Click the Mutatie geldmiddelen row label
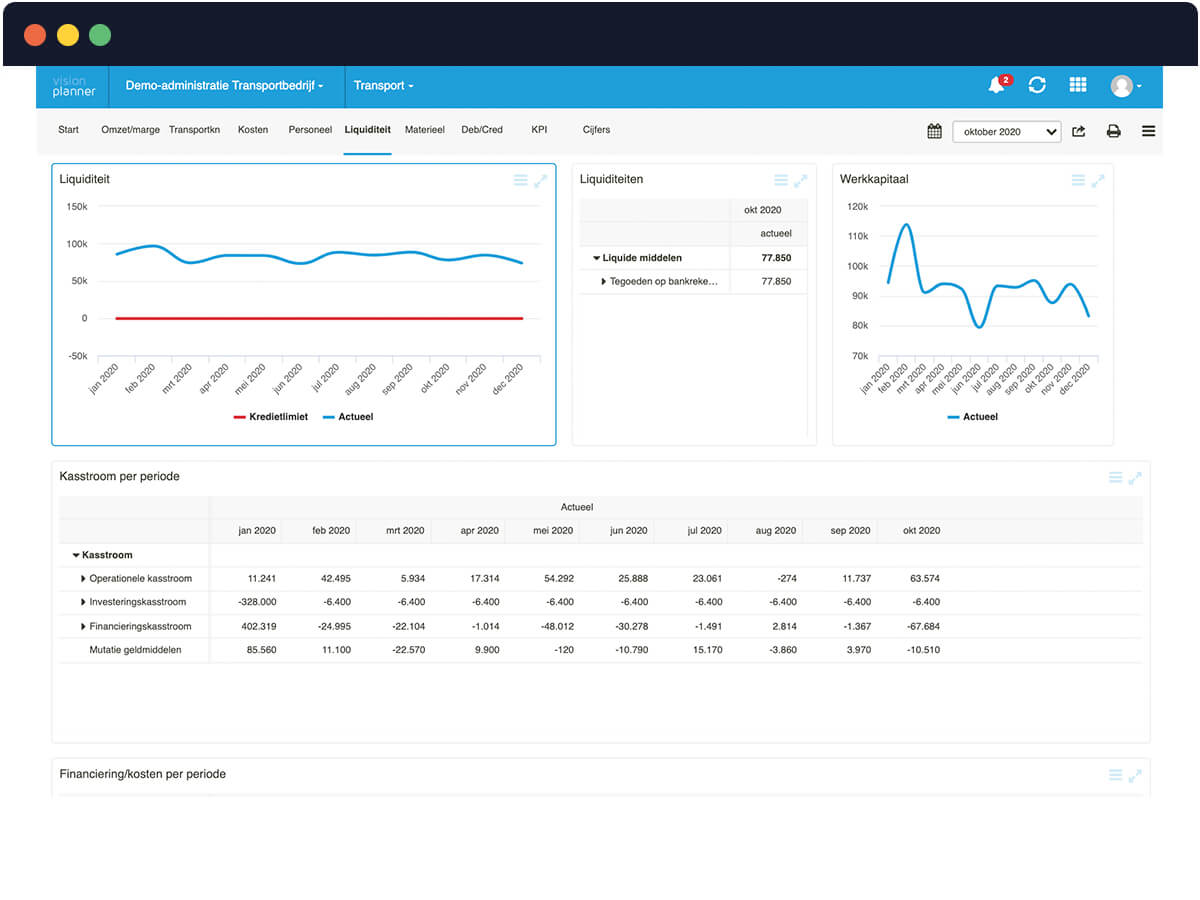The image size is (1200, 900). [x=135, y=650]
